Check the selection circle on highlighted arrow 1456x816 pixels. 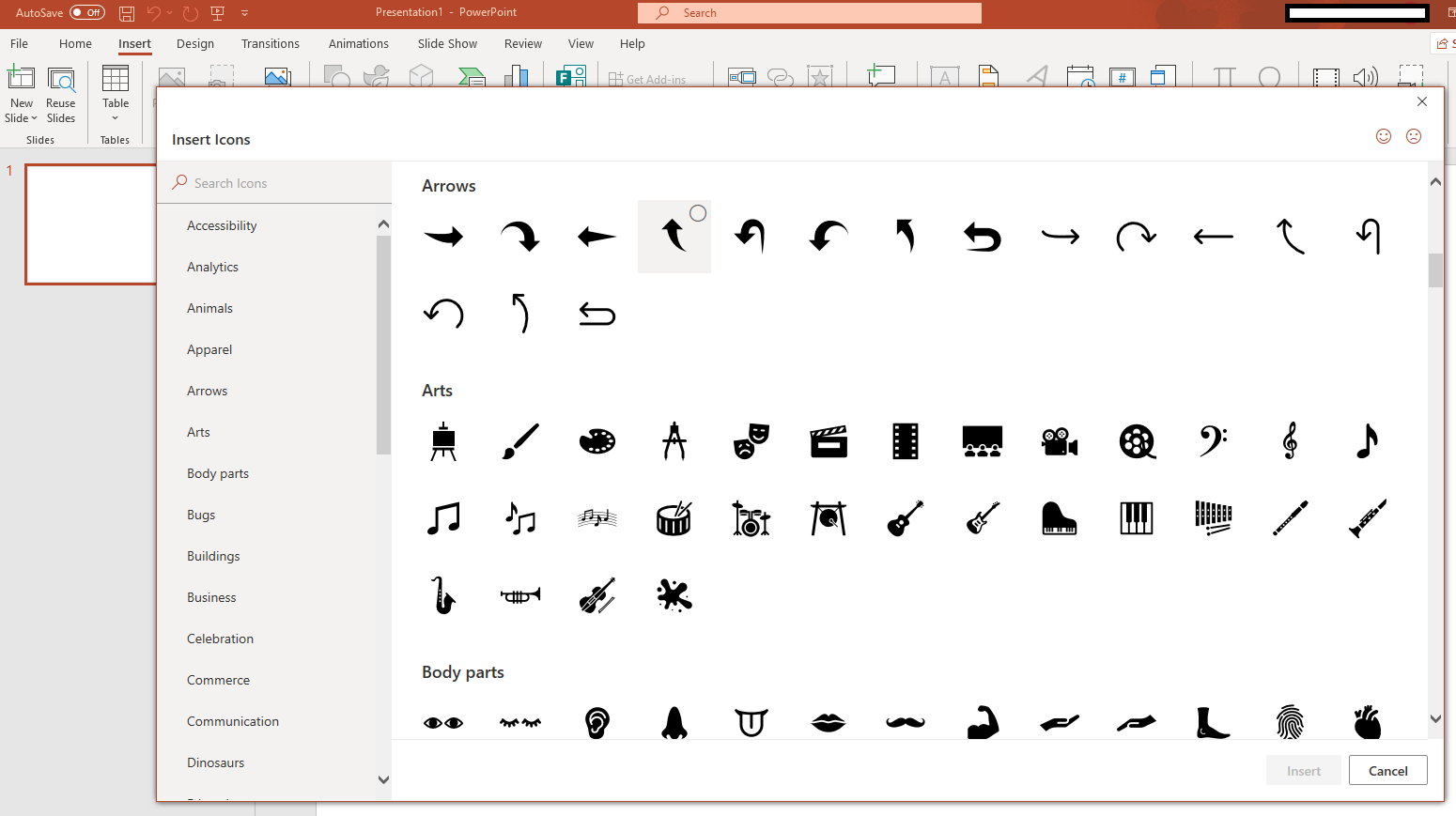click(698, 213)
